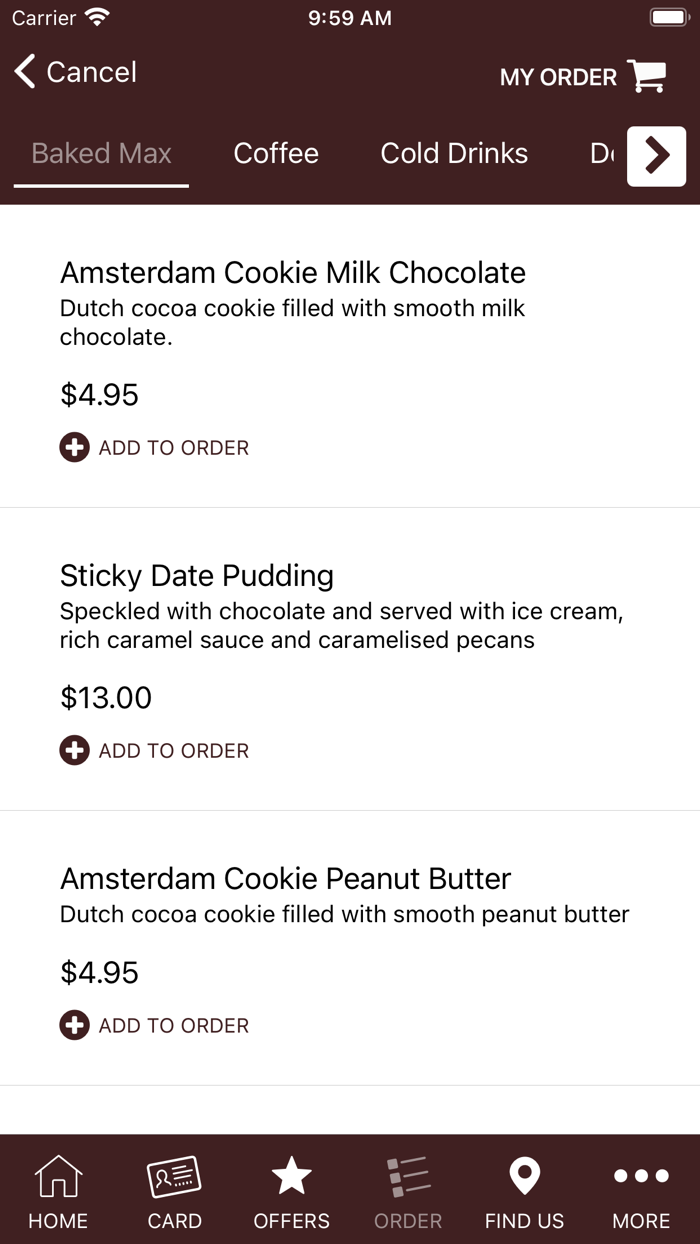Switch to the Coffee category tab
The image size is (700, 1244).
click(276, 153)
